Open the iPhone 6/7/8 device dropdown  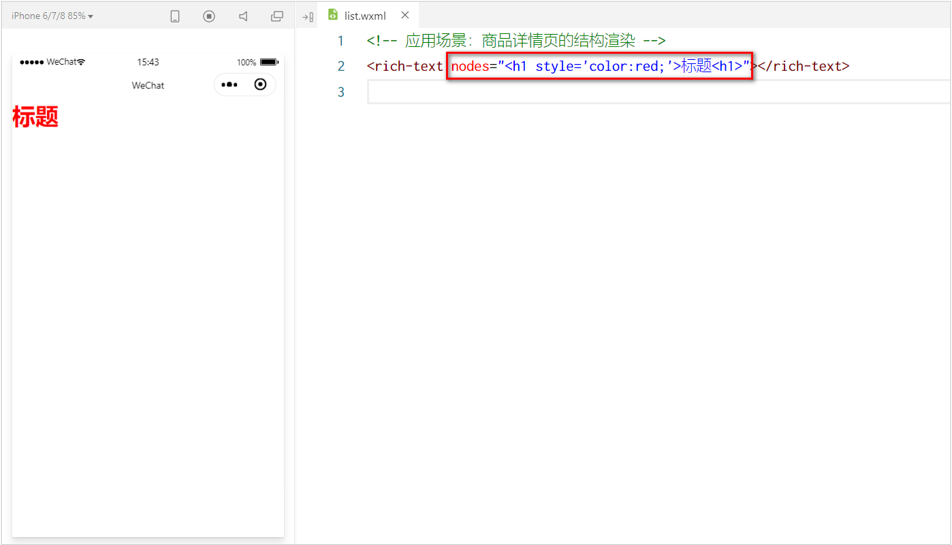(x=52, y=16)
